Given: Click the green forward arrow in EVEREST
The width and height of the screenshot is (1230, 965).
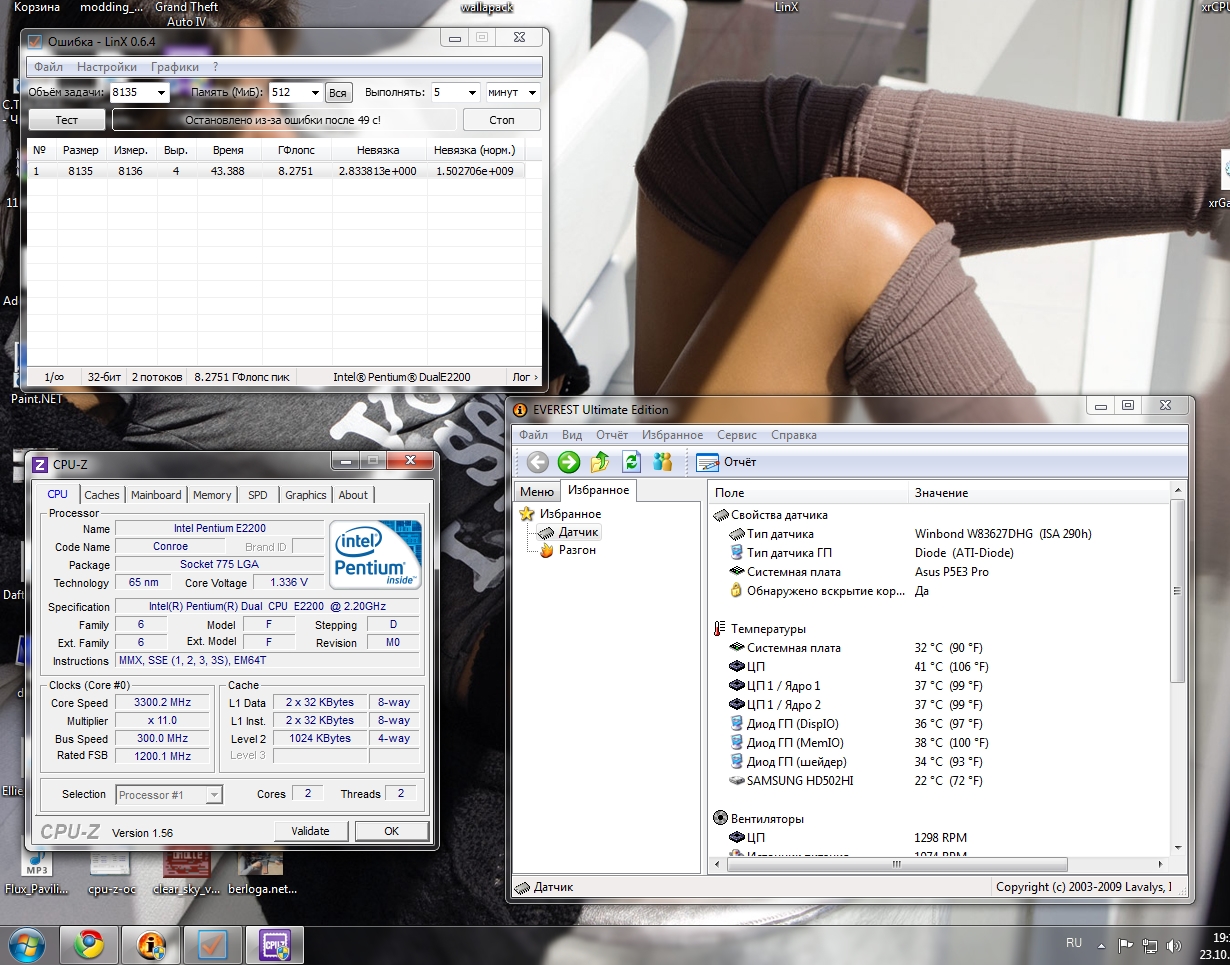Looking at the screenshot, I should click(x=569, y=461).
